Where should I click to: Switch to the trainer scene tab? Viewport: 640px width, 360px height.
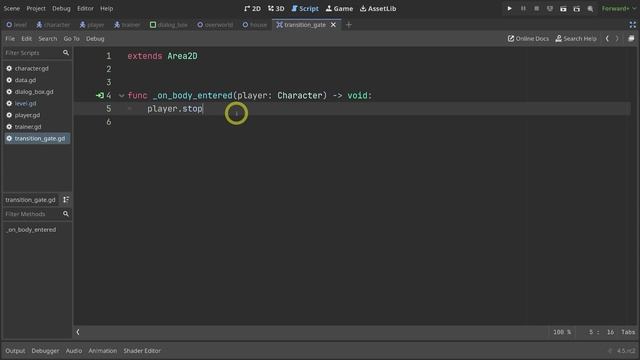click(127, 24)
